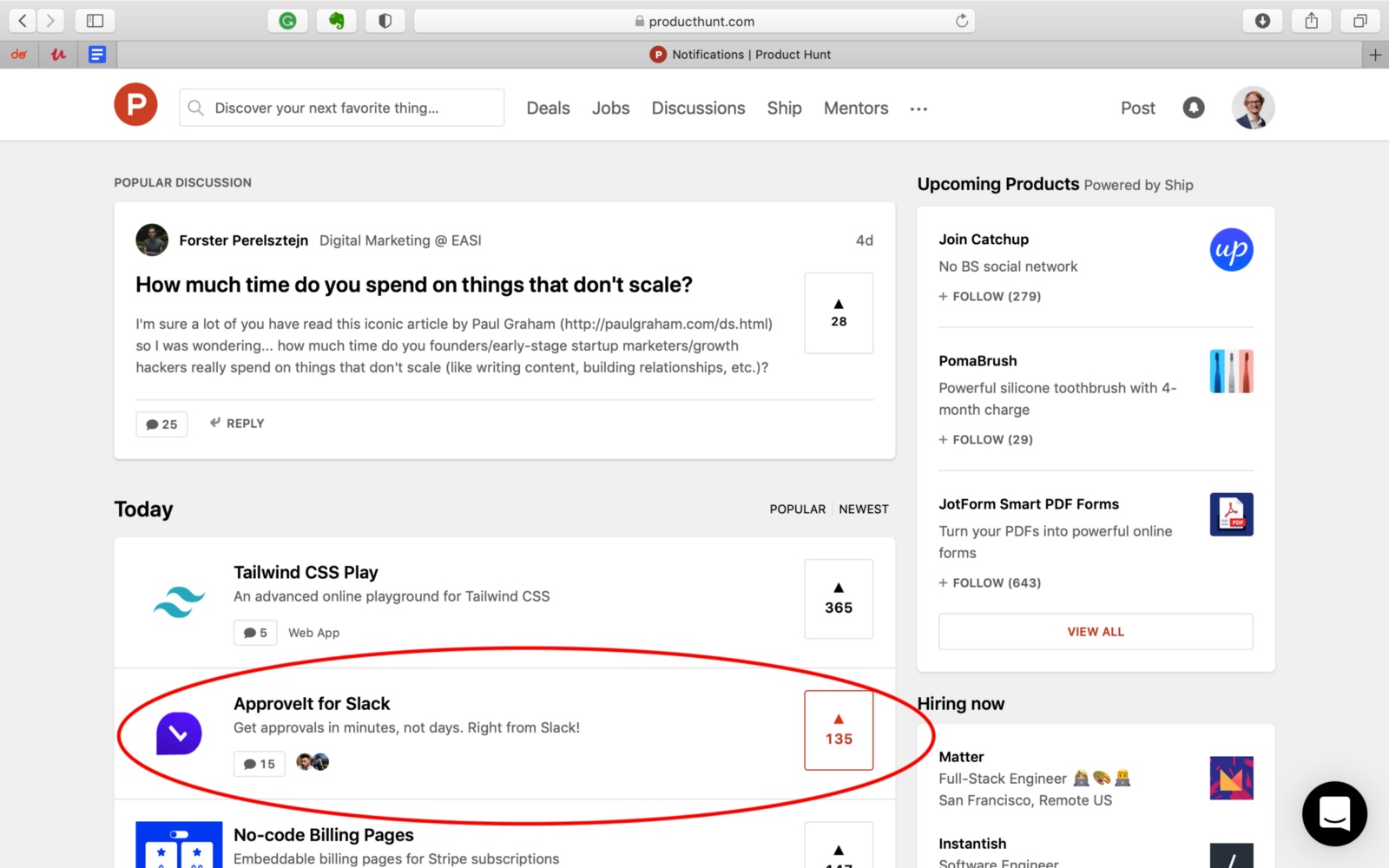The height and width of the screenshot is (868, 1389).
Task: Click the producthunt.com address bar
Action: (694, 21)
